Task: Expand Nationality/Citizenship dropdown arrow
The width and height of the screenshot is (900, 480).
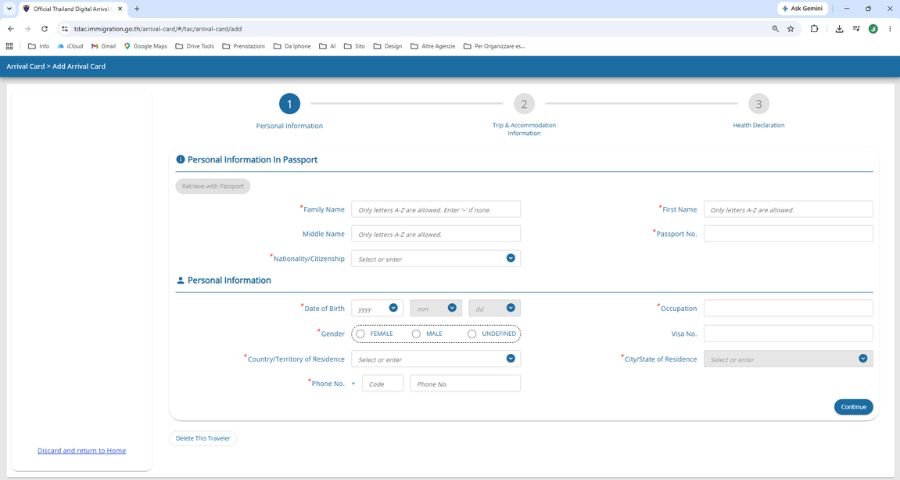Action: [x=510, y=258]
